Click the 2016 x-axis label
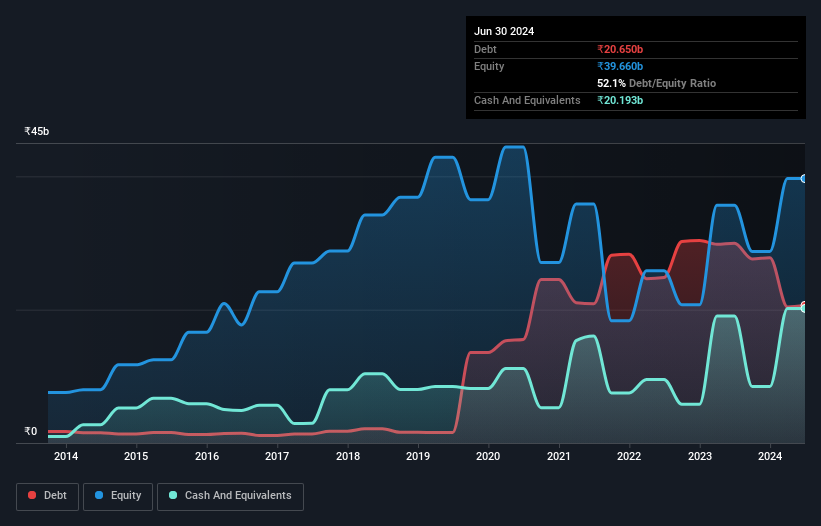 207,456
